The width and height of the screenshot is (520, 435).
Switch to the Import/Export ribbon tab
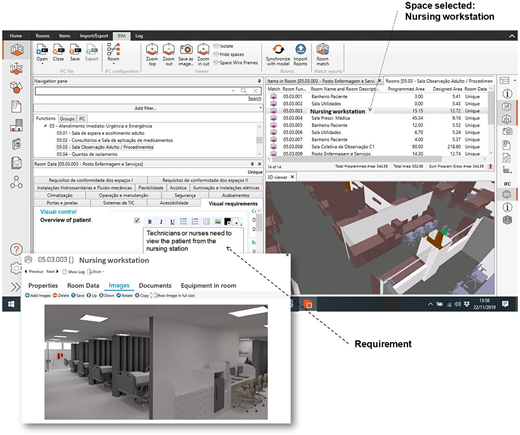[94, 36]
